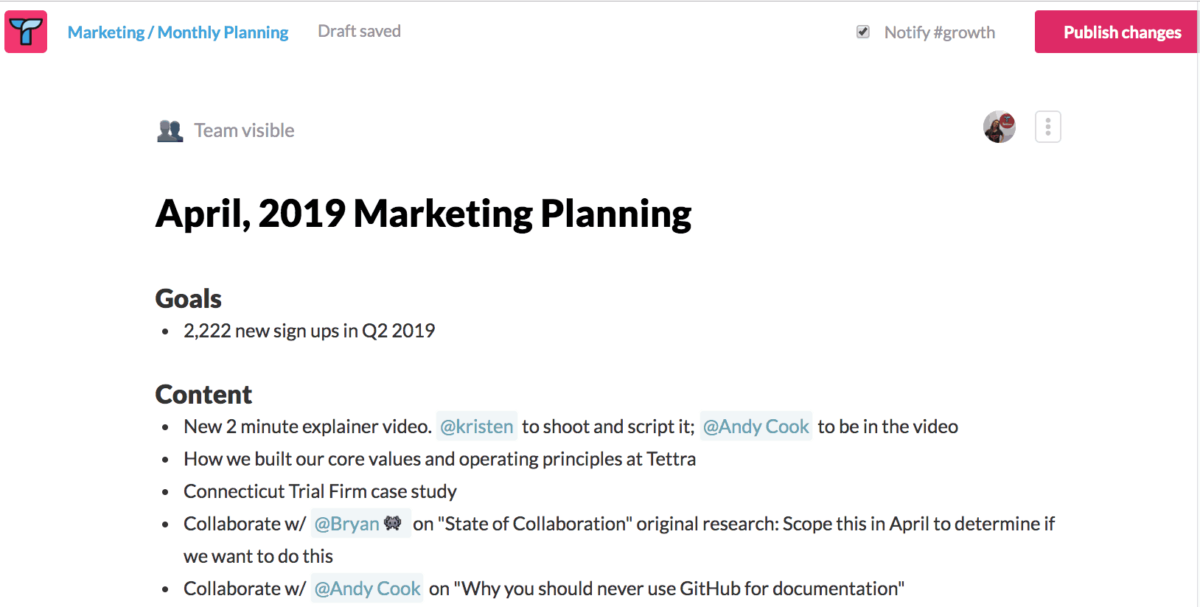Open the Marketing / Monthly Planning breadcrumb

click(177, 32)
